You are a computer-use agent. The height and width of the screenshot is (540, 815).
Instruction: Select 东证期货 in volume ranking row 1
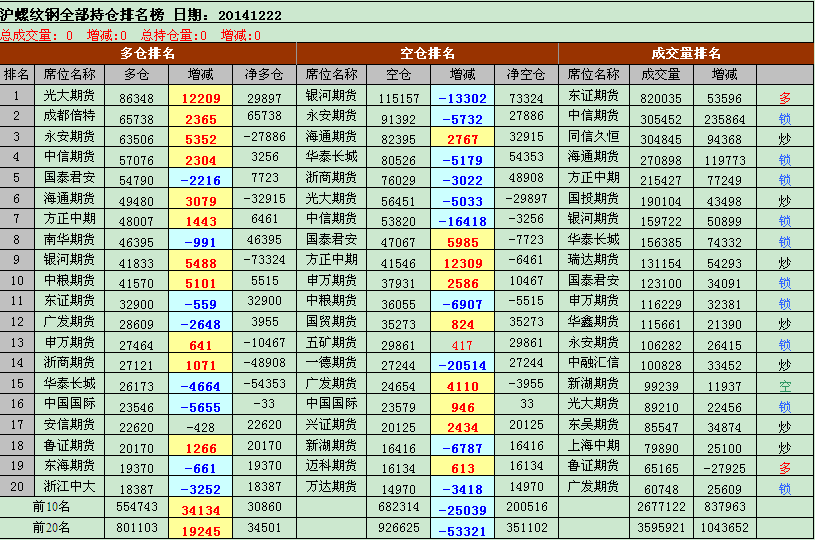(593, 96)
